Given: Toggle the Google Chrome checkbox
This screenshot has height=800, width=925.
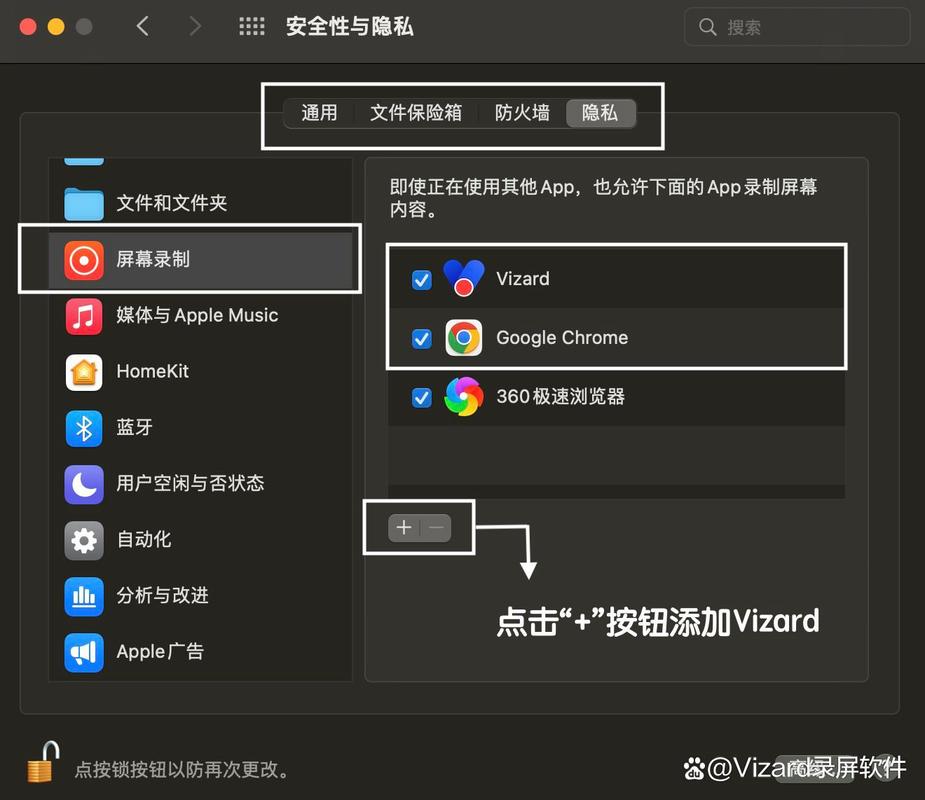Looking at the screenshot, I should tap(422, 339).
